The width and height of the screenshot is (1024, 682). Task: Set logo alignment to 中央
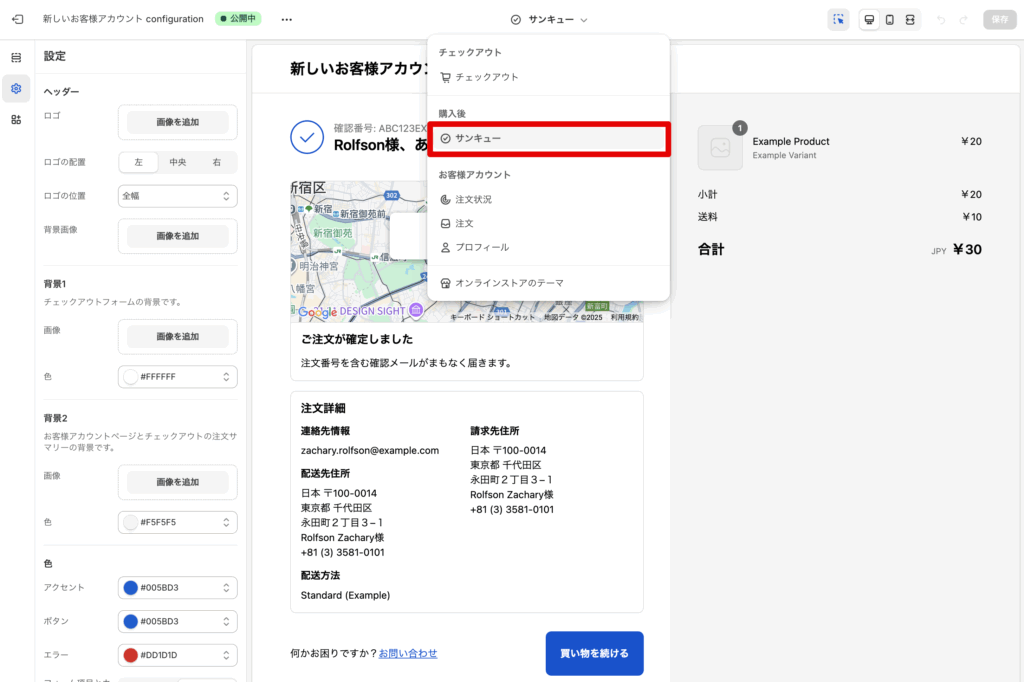click(178, 162)
